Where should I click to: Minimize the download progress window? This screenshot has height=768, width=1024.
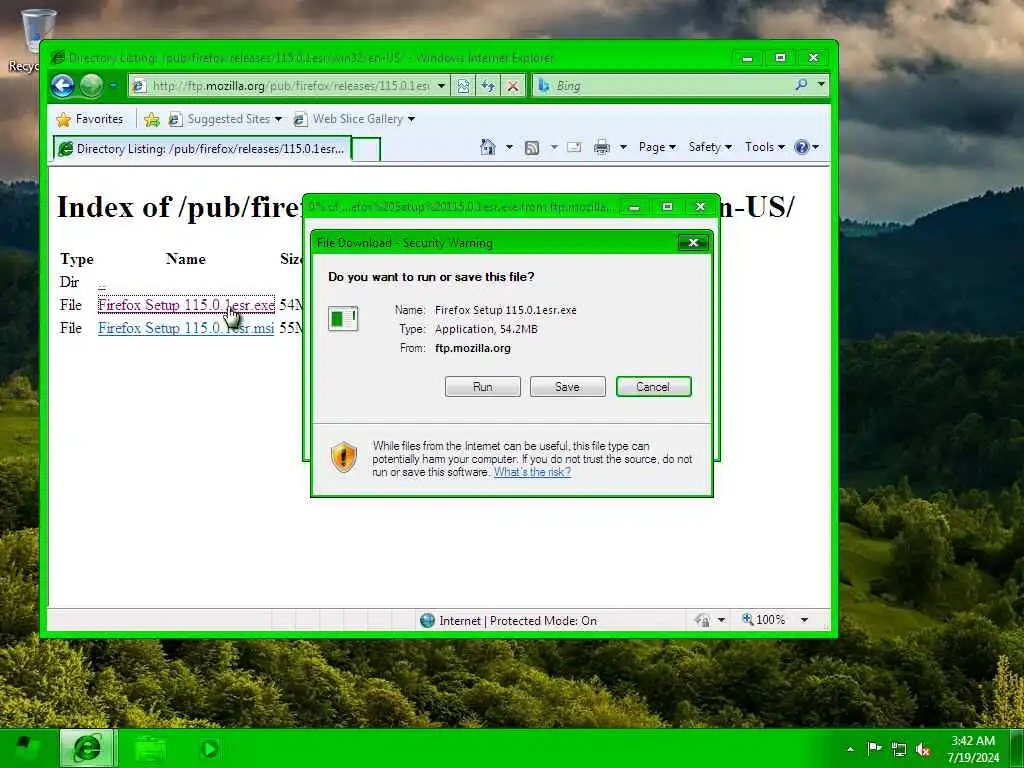[x=634, y=207]
